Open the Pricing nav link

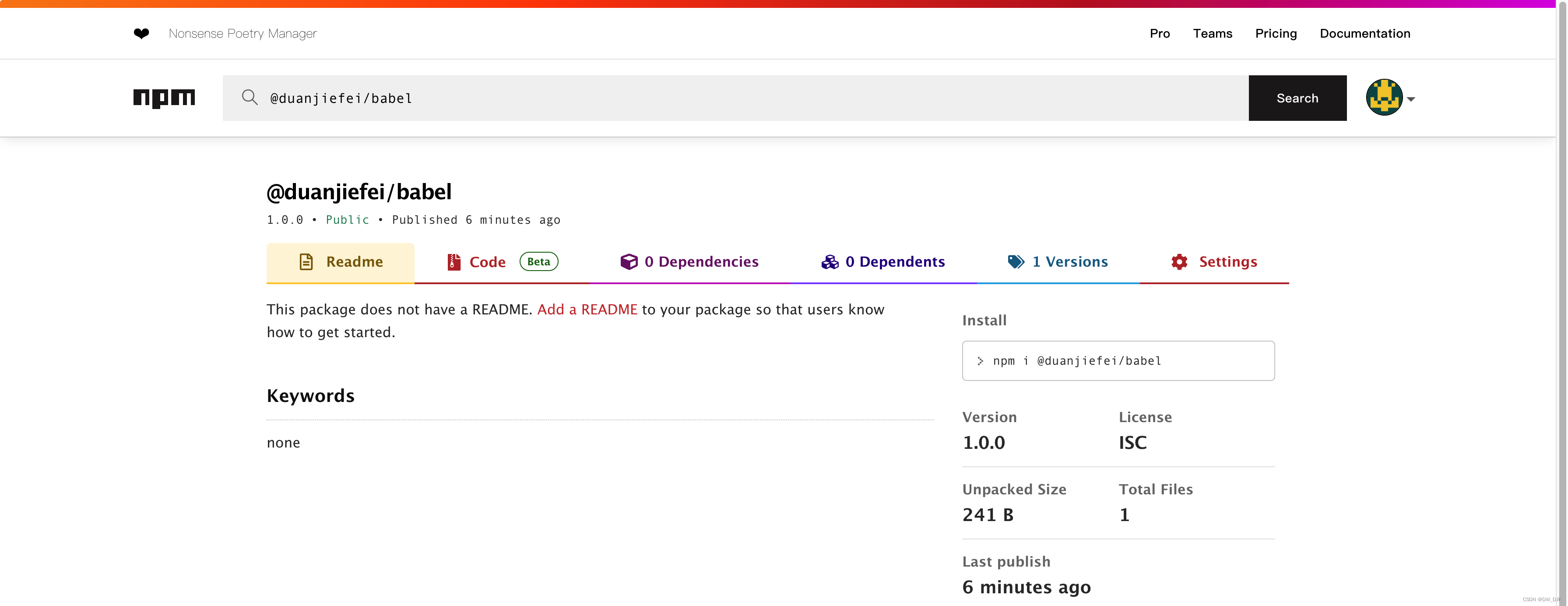[x=1276, y=34]
